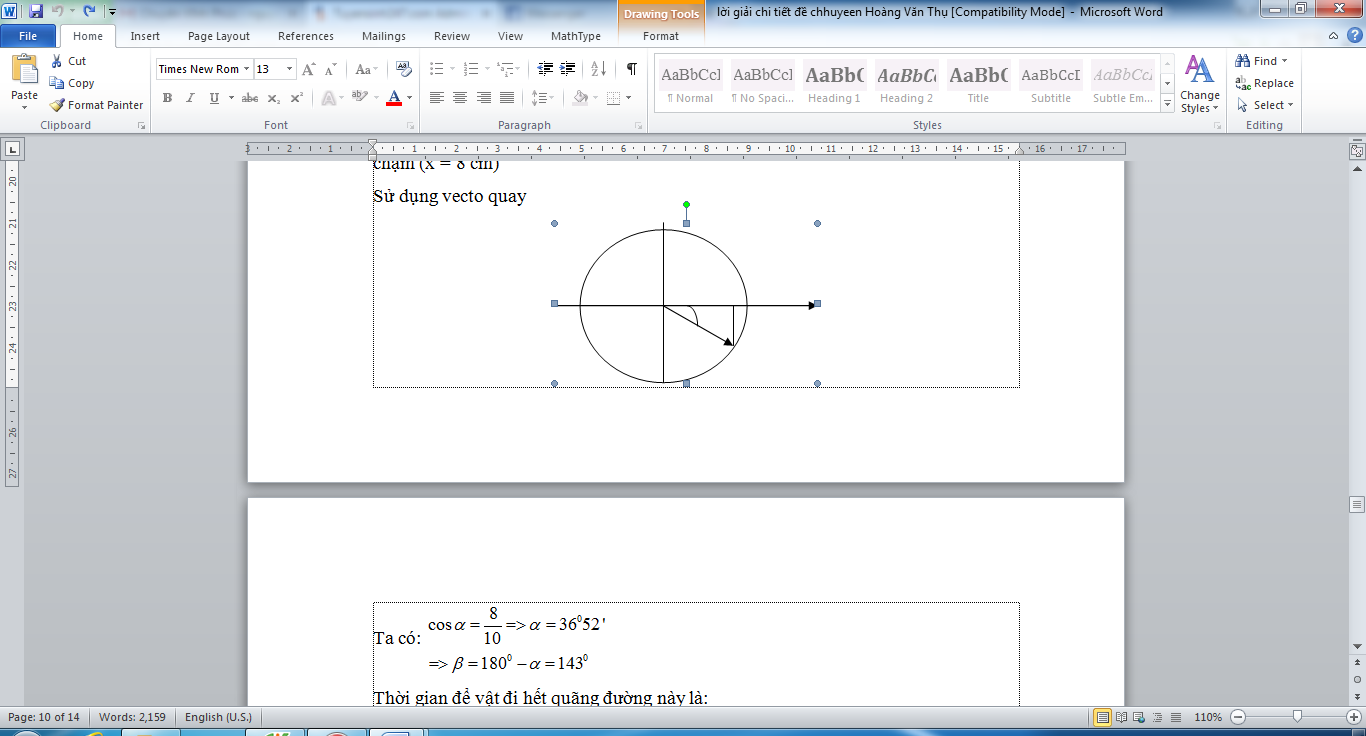Click the Sort paragraph icon
Viewport: 1366px width, 736px height.
coord(598,69)
